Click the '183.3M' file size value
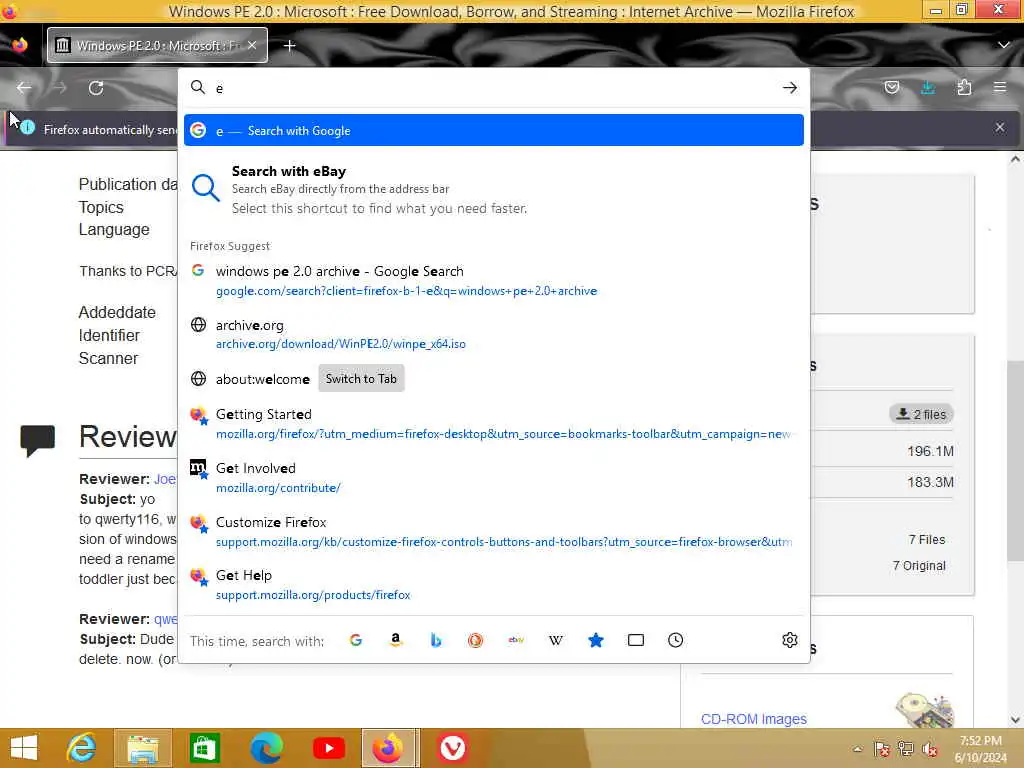Screen dimensions: 1024x768 click(x=930, y=482)
